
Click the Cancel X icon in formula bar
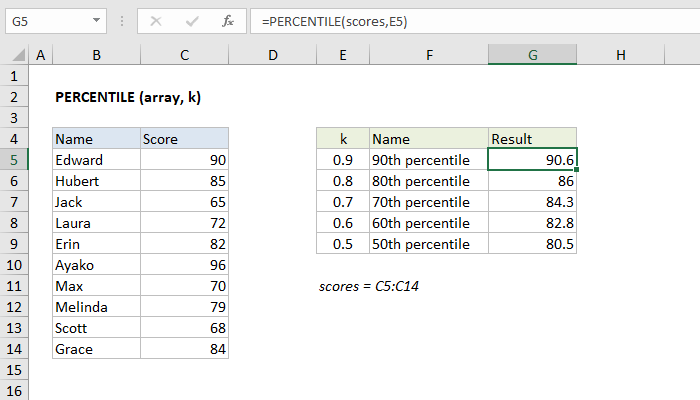[x=156, y=21]
